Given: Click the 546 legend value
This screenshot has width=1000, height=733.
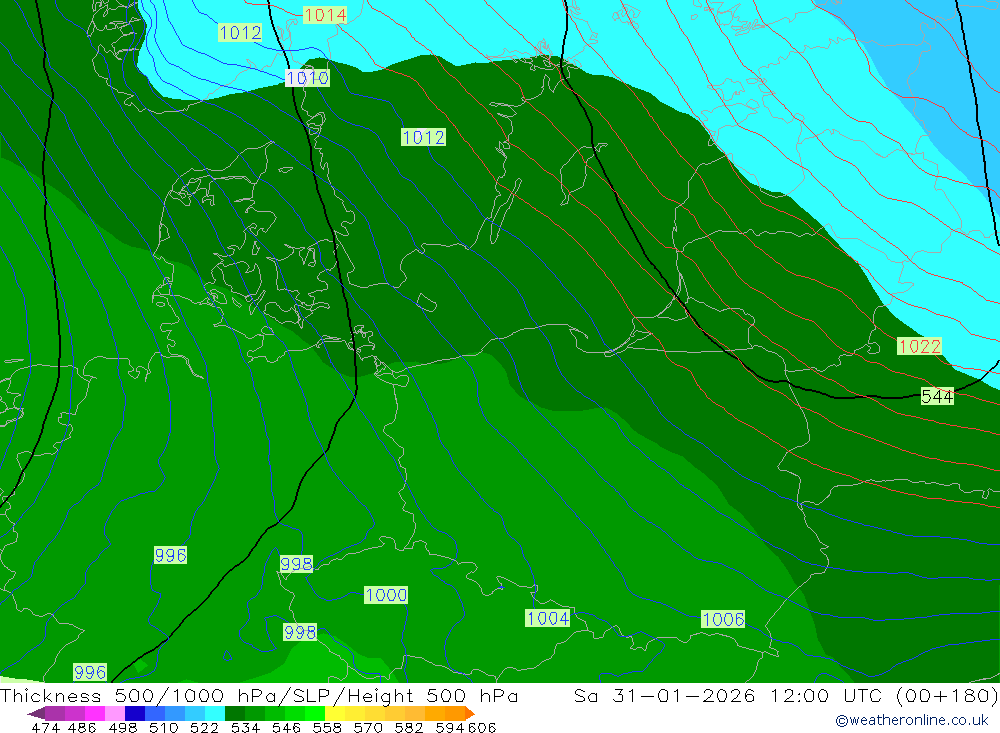Looking at the screenshot, I should pos(286,727).
